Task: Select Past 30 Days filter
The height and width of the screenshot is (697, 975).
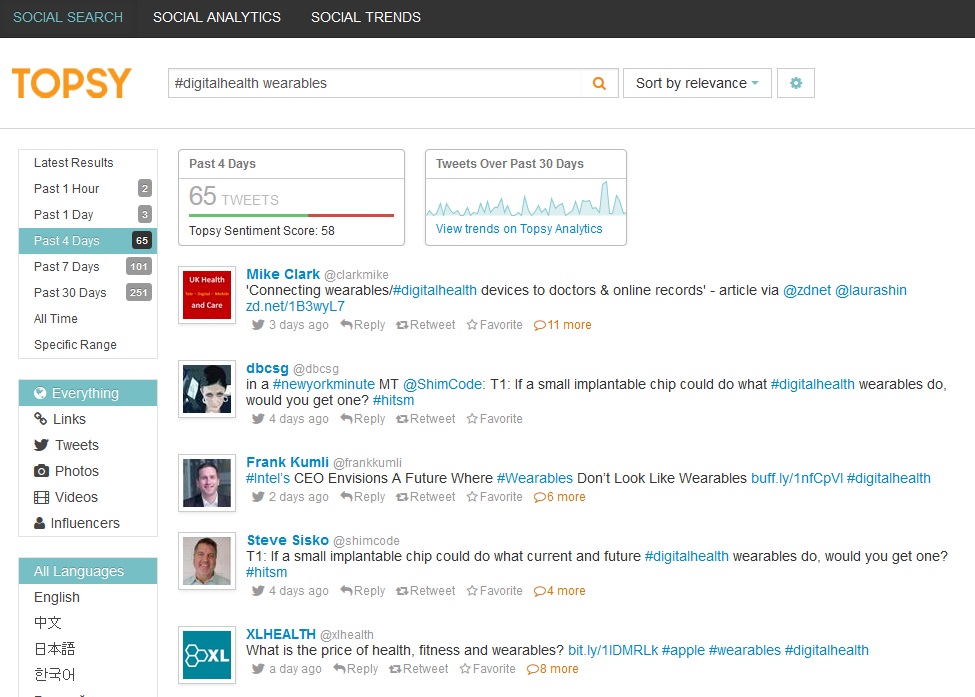Action: 88,293
